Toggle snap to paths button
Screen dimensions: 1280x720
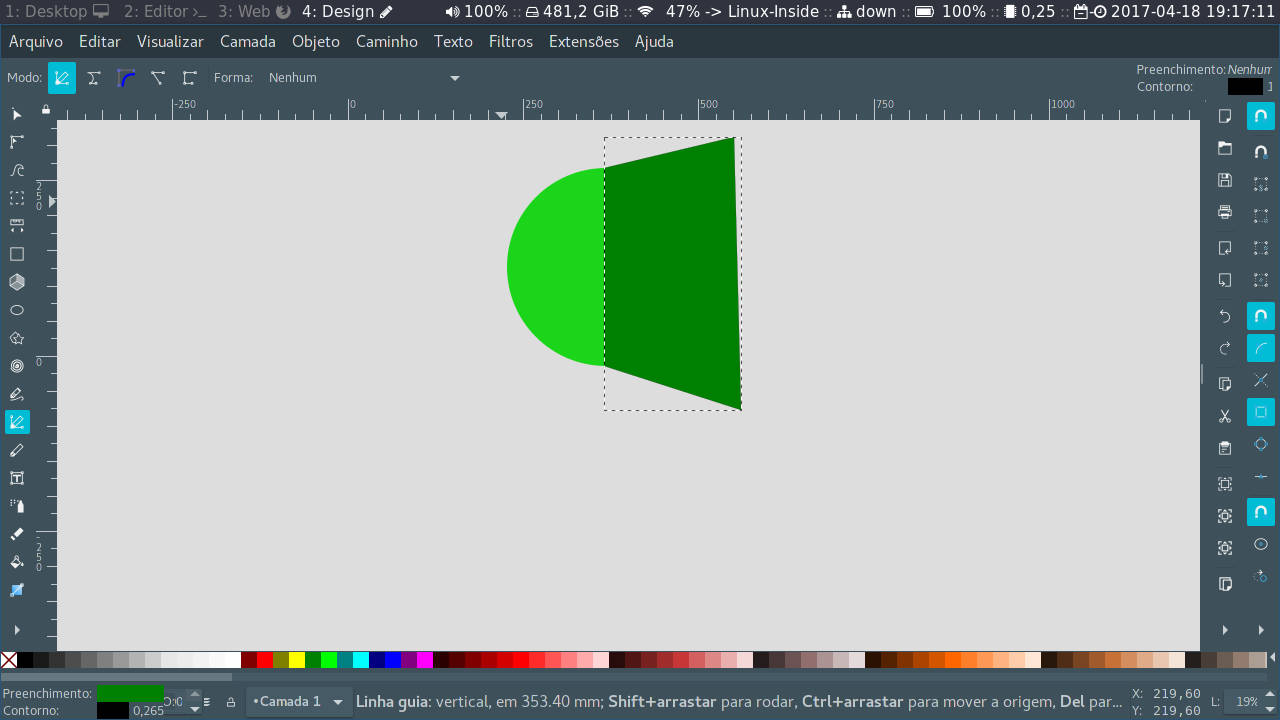pos(1261,348)
